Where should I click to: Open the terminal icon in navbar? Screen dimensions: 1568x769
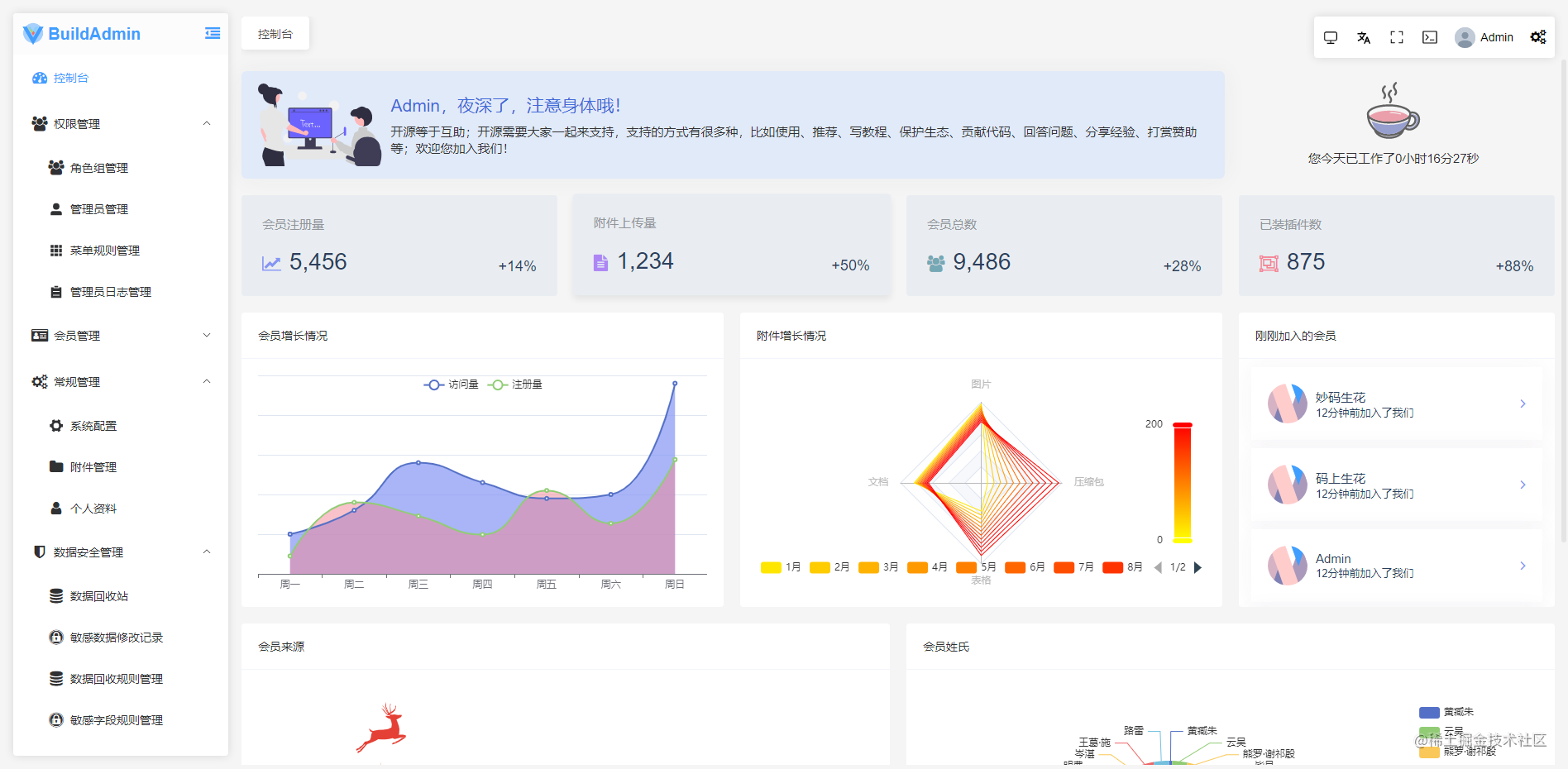click(x=1430, y=37)
